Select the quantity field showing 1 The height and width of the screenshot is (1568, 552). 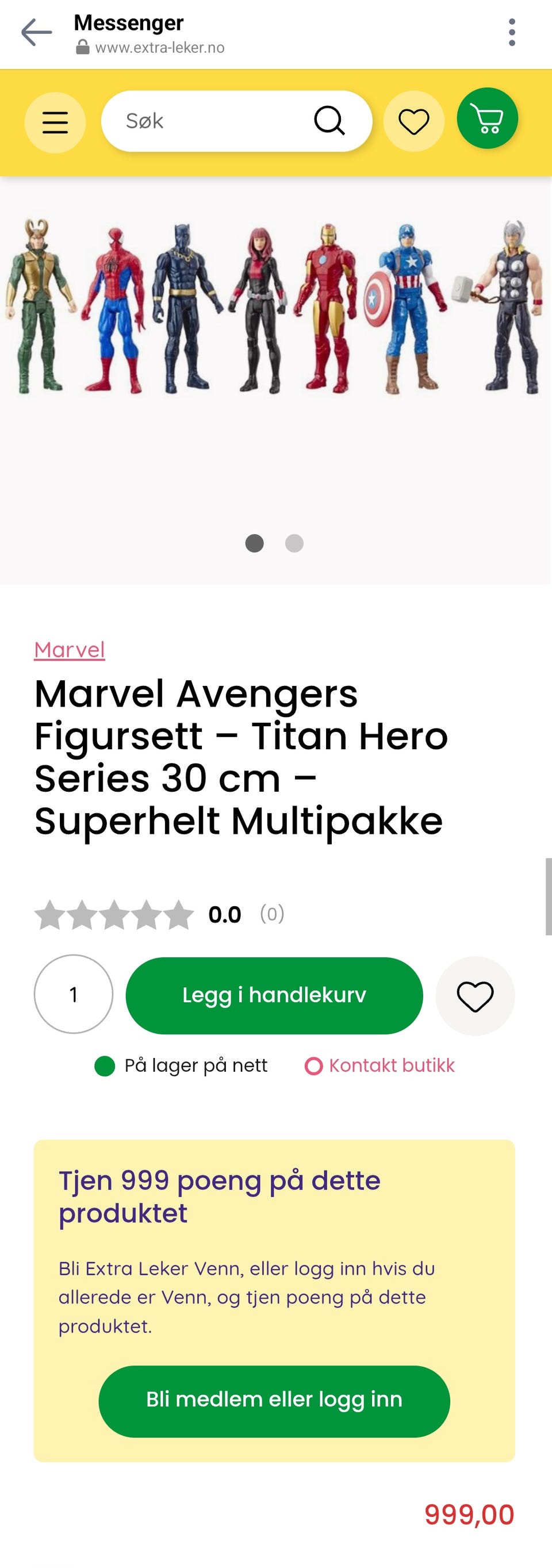click(74, 994)
